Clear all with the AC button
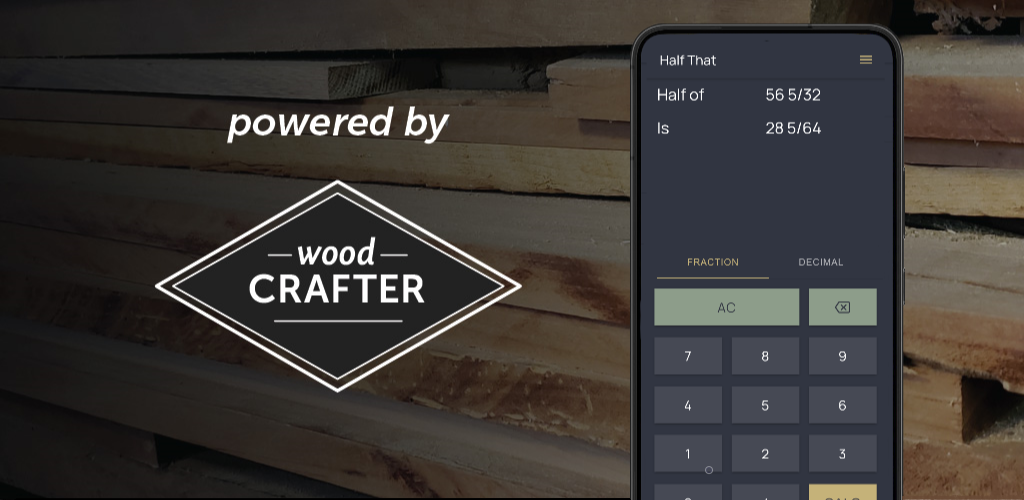Viewport: 1024px width, 500px height. point(726,307)
